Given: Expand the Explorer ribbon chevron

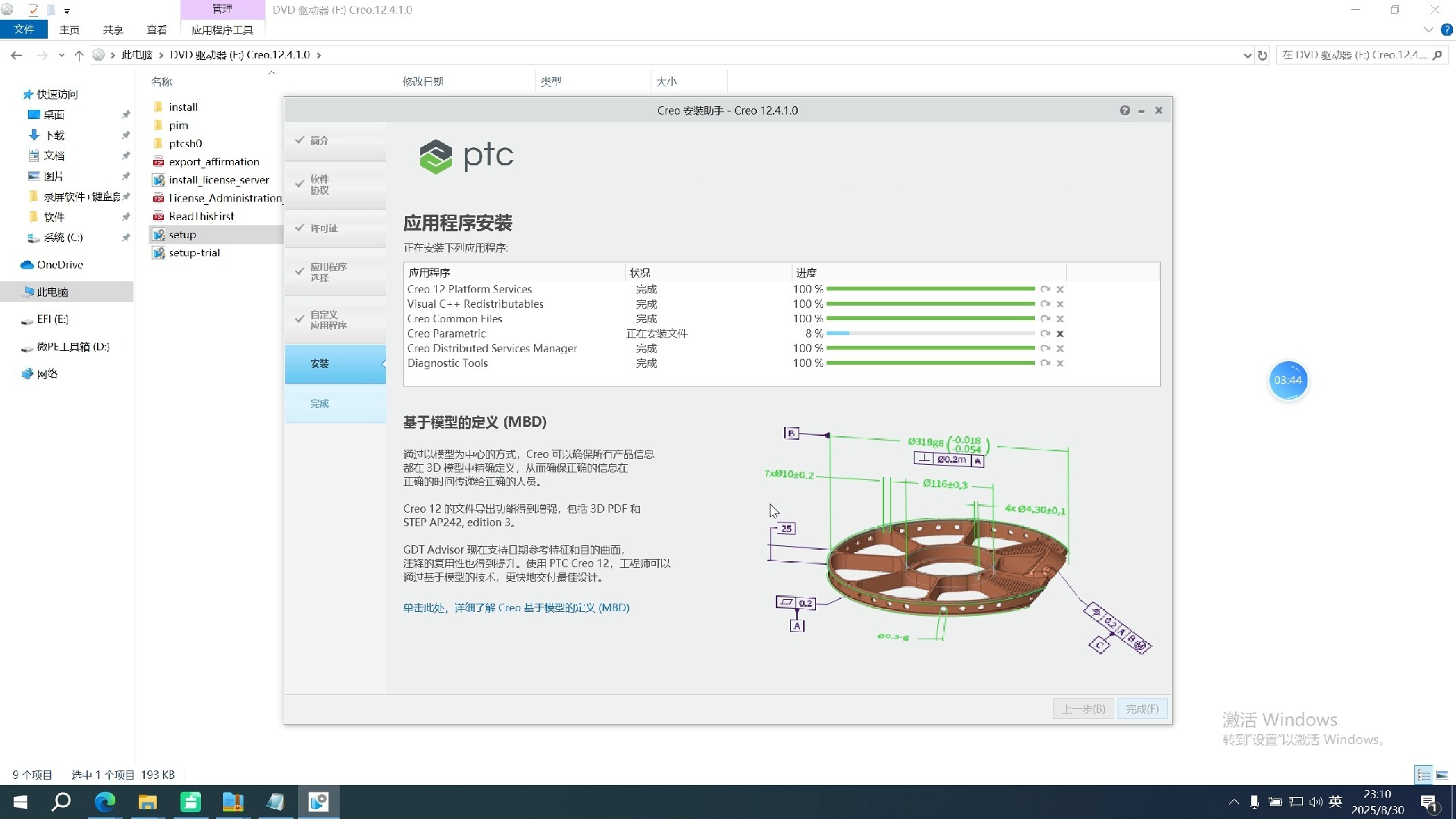Looking at the screenshot, I should click(1428, 30).
